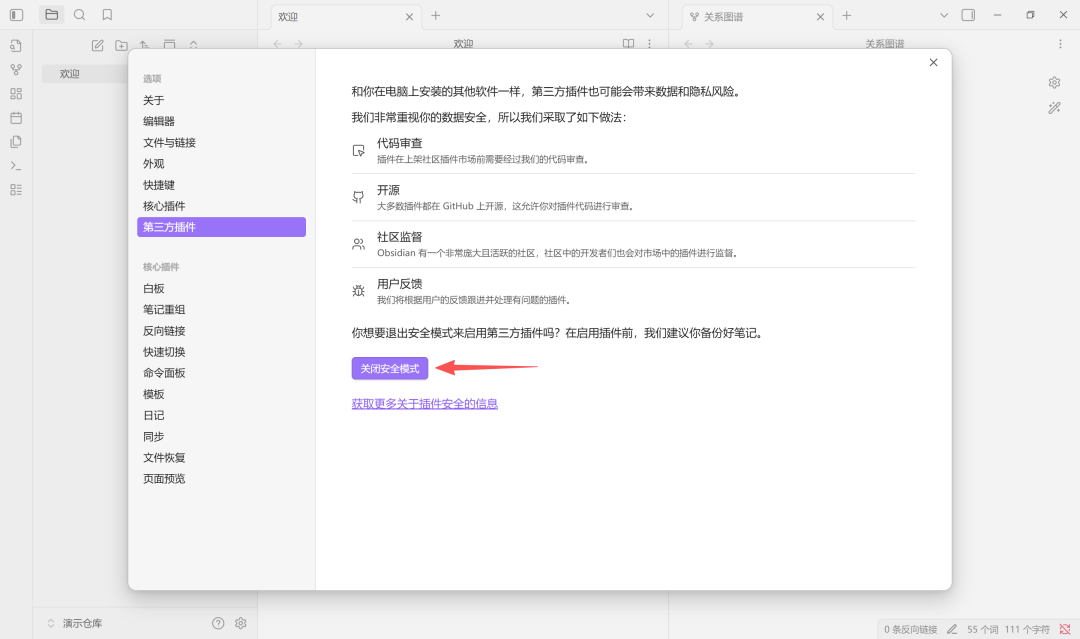Close the 欢迎 tab
Viewport: 1080px width, 639px height.
click(x=409, y=17)
